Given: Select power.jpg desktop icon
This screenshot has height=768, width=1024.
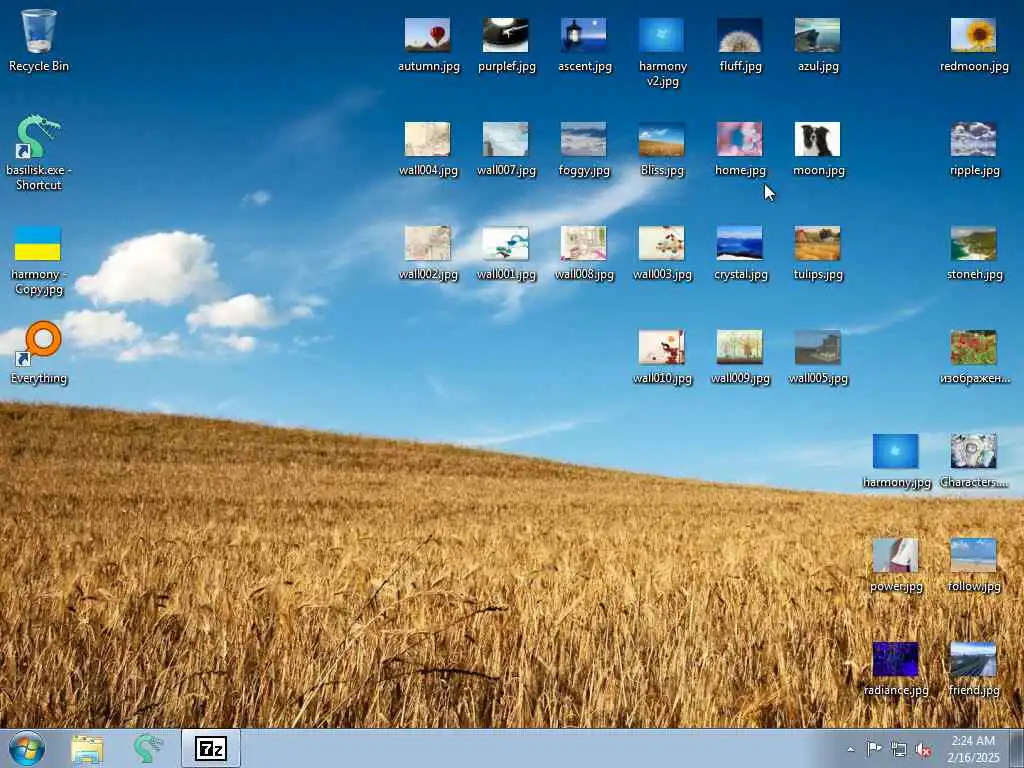Looking at the screenshot, I should tap(896, 565).
